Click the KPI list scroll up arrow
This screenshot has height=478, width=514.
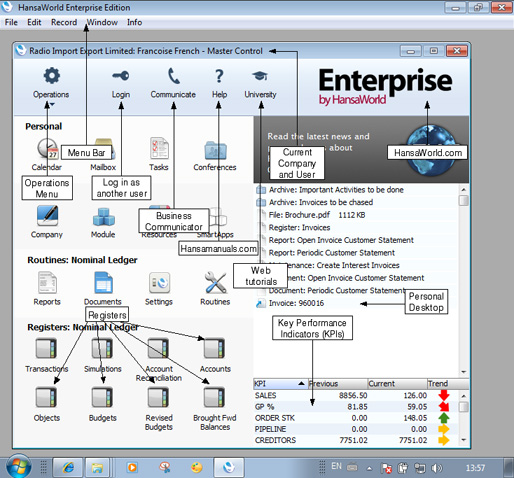464,396
